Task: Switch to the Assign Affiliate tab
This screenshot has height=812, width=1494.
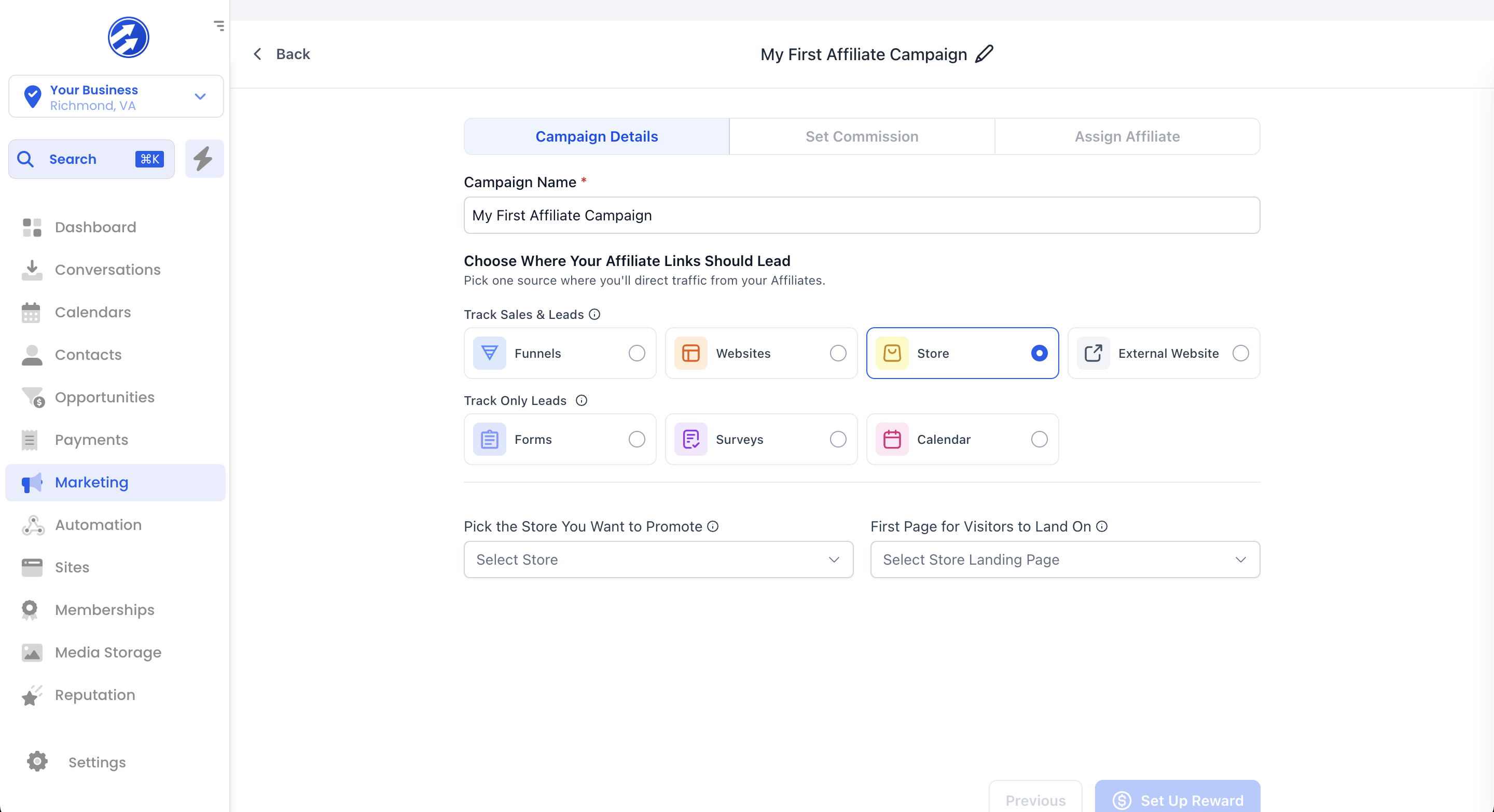Action: [x=1126, y=136]
